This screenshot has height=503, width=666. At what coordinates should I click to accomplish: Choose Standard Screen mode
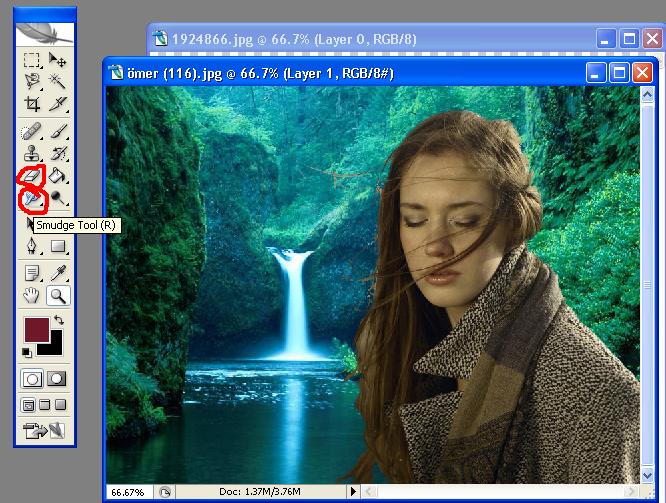28,405
